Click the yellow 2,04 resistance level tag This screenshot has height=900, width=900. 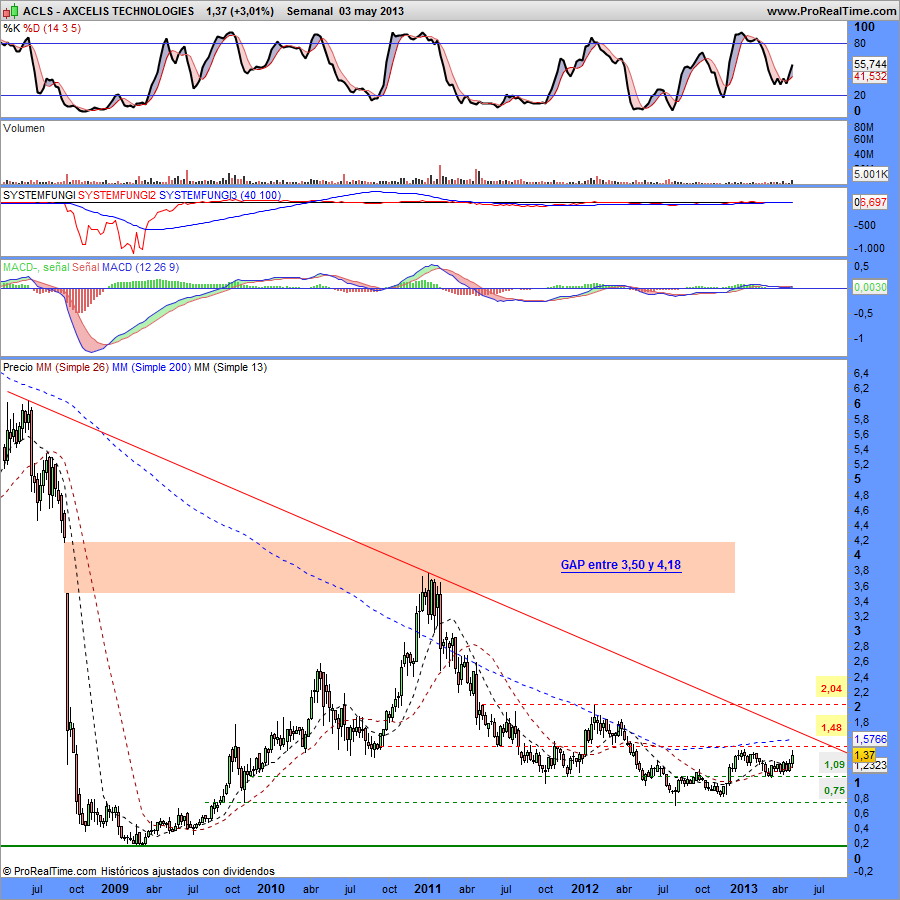tap(832, 688)
